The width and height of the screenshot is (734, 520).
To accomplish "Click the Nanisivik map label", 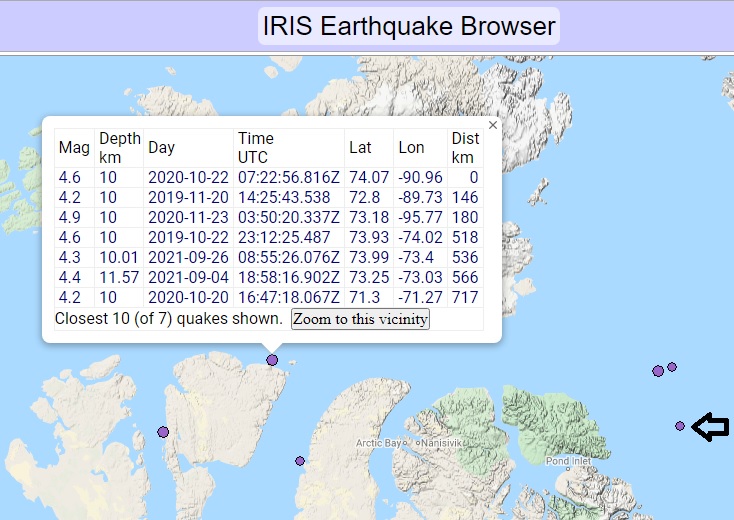I will (x=441, y=443).
